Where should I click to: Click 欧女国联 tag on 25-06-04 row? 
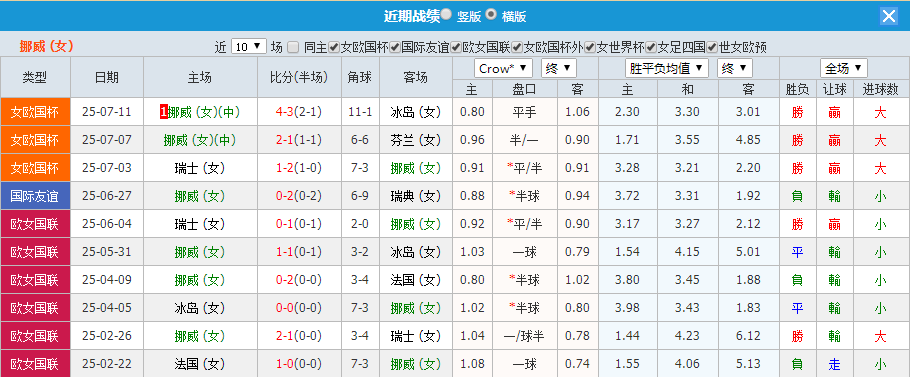point(35,224)
